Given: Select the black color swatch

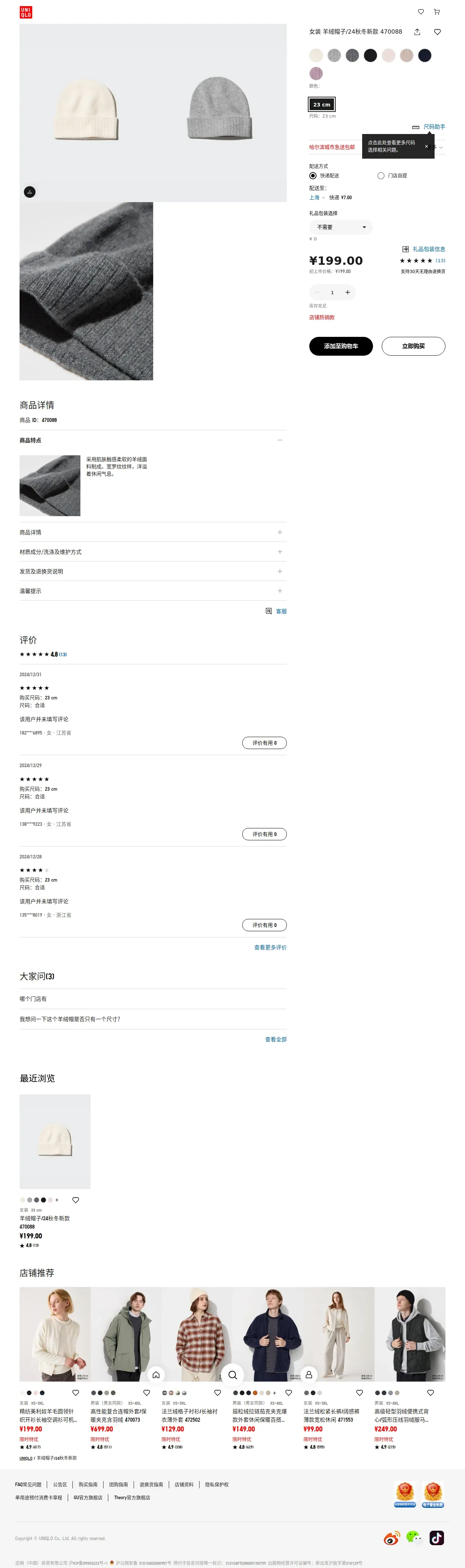Looking at the screenshot, I should coord(370,55).
